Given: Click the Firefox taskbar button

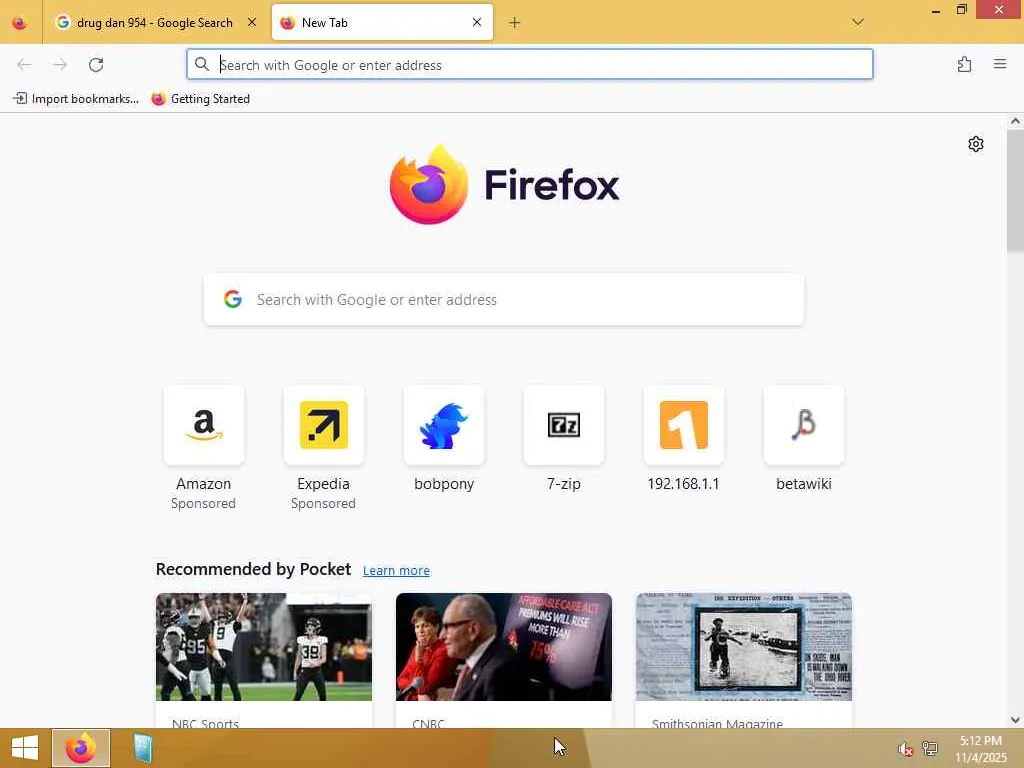Looking at the screenshot, I should (81, 748).
